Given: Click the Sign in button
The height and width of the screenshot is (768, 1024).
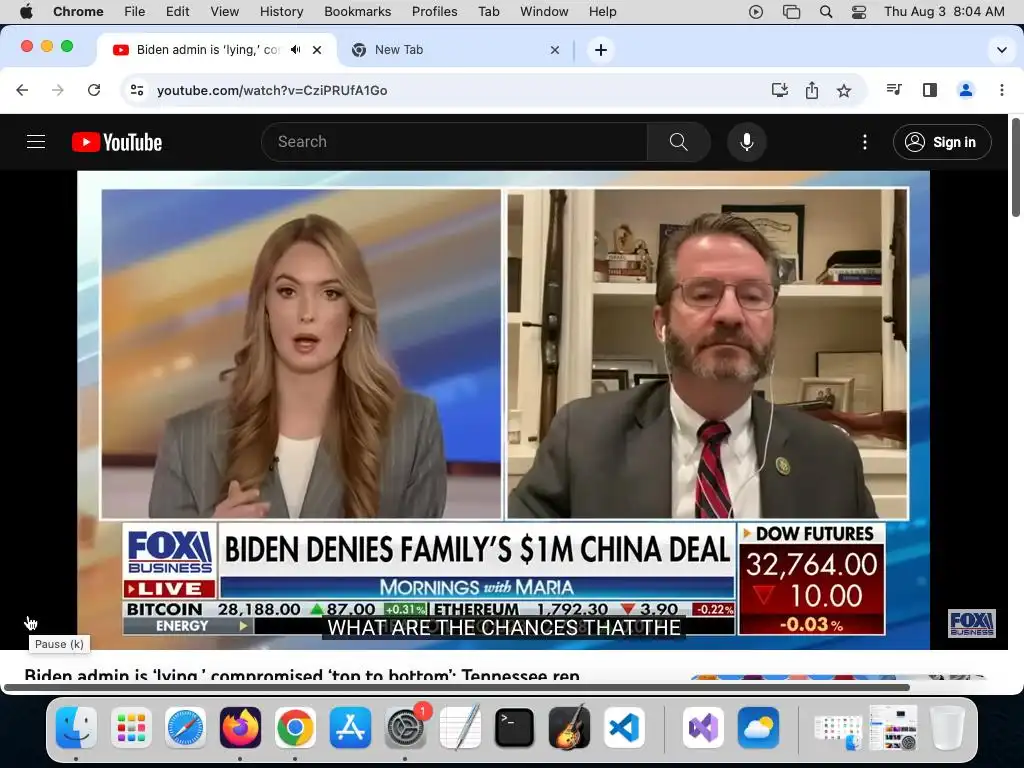Looking at the screenshot, I should [x=942, y=142].
